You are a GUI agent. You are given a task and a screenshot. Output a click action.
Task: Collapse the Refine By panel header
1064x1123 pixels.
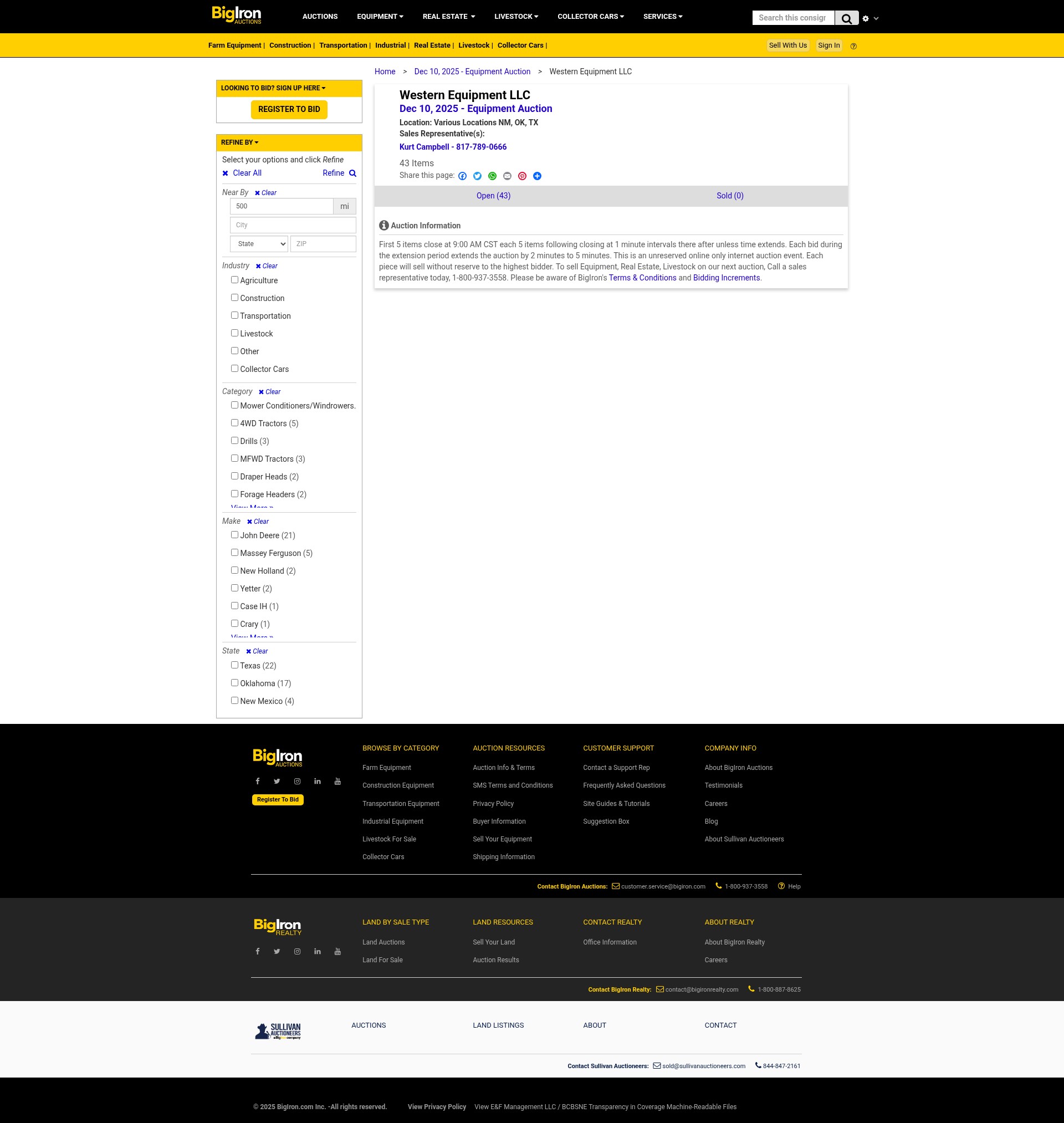coord(289,143)
